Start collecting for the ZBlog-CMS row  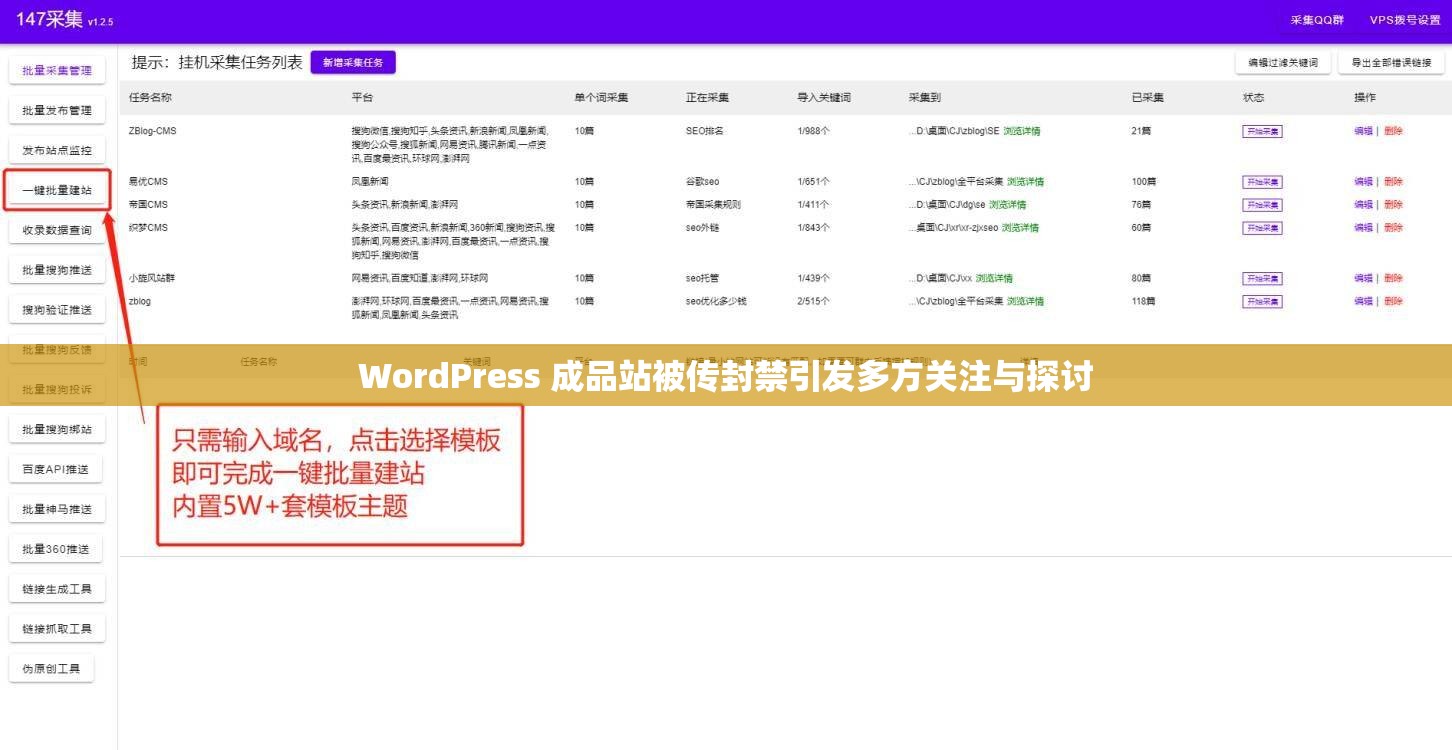tap(1262, 131)
